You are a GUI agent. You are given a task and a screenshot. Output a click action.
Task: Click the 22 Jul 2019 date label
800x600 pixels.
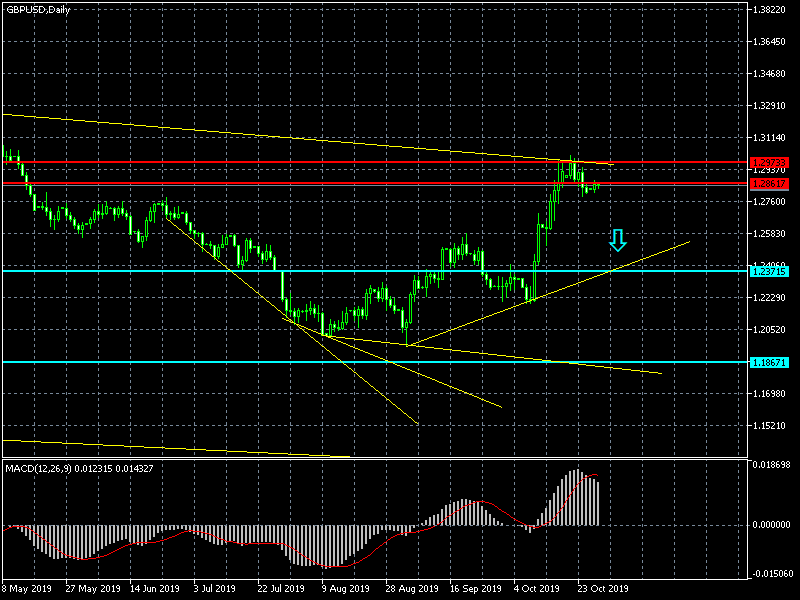pos(277,588)
